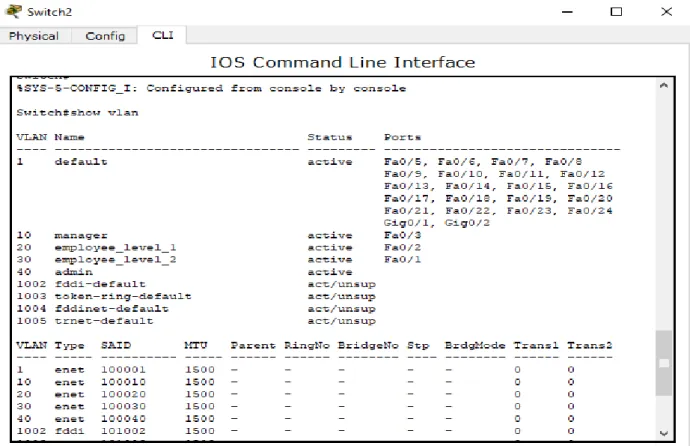Click the Switch2 window app icon
Image resolution: width=690 pixels, height=446 pixels.
(13, 11)
